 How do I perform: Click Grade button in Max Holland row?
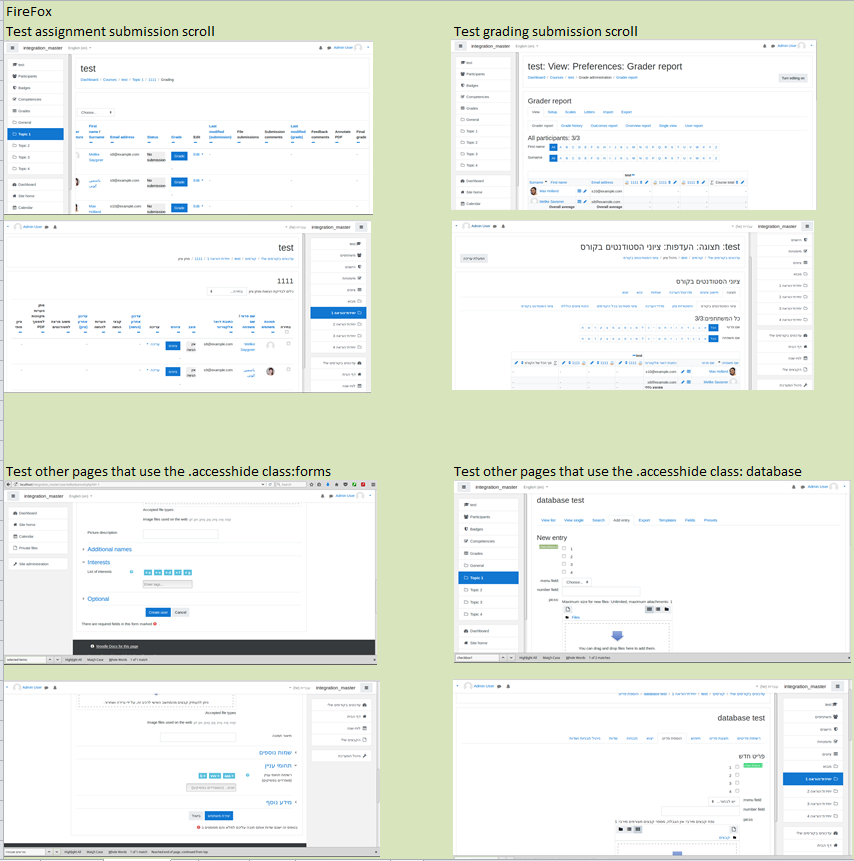[x=179, y=208]
